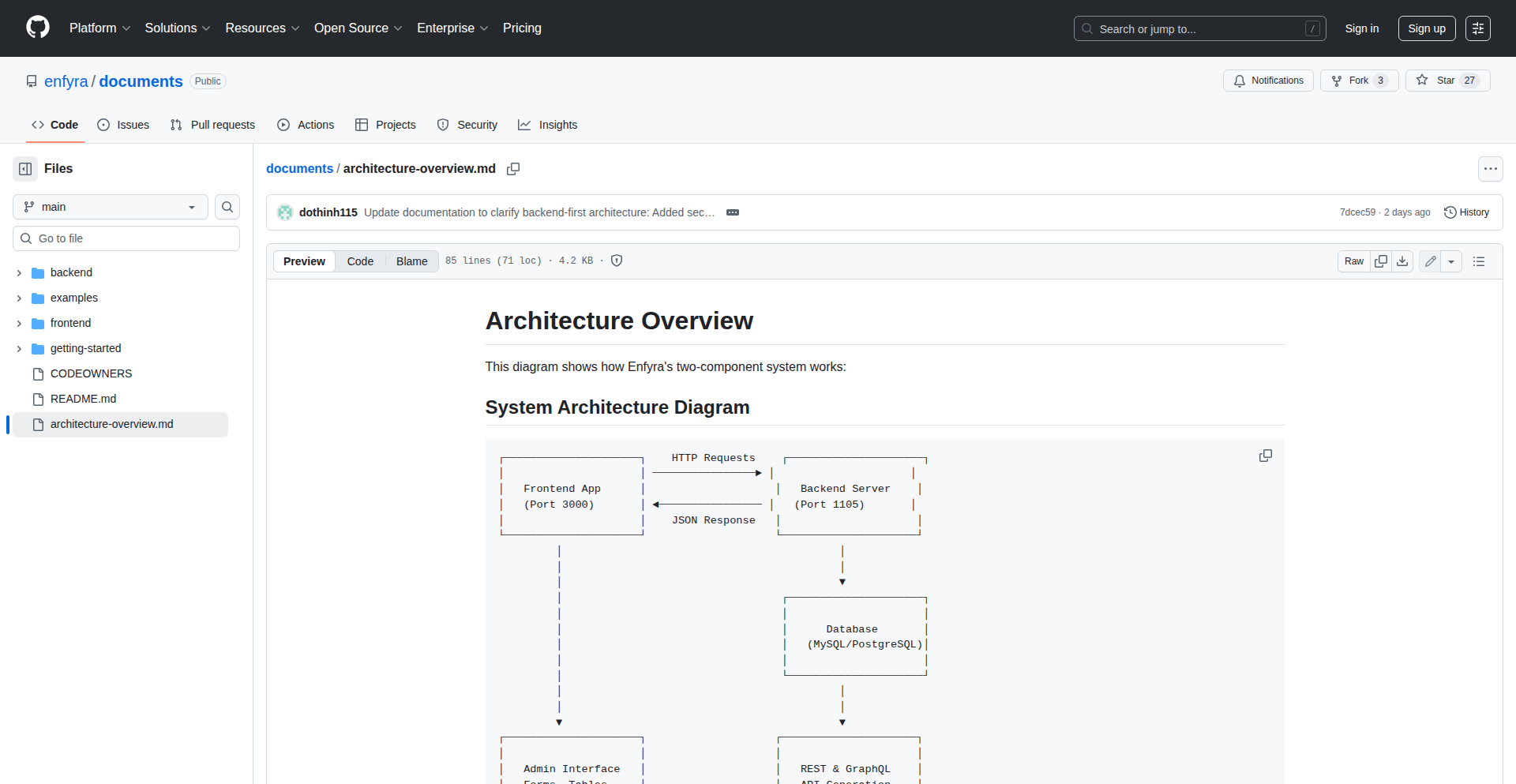Open the Pull requests tab
The height and width of the screenshot is (784, 1516).
pos(213,125)
